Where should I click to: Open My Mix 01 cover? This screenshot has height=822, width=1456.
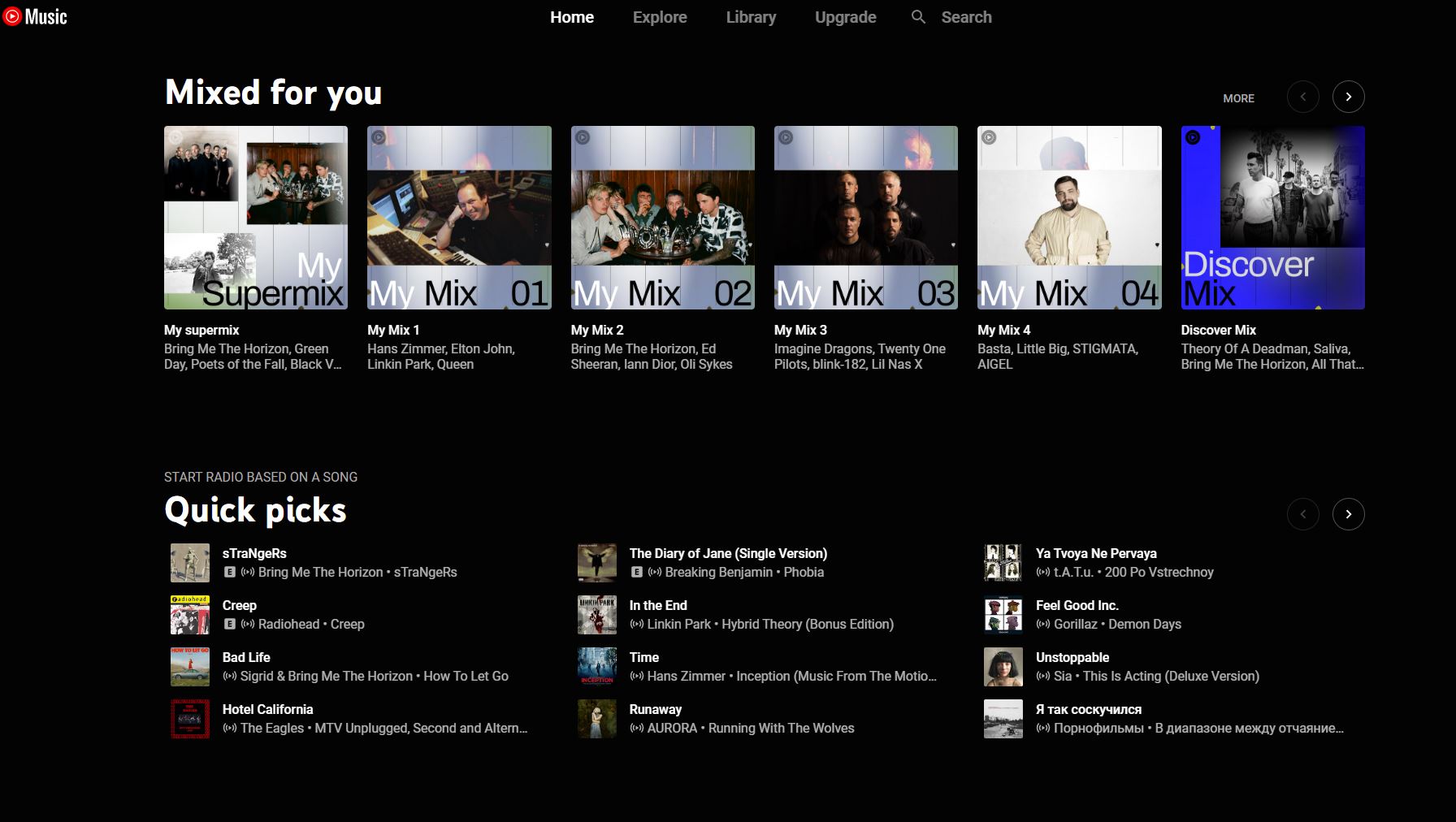[459, 218]
